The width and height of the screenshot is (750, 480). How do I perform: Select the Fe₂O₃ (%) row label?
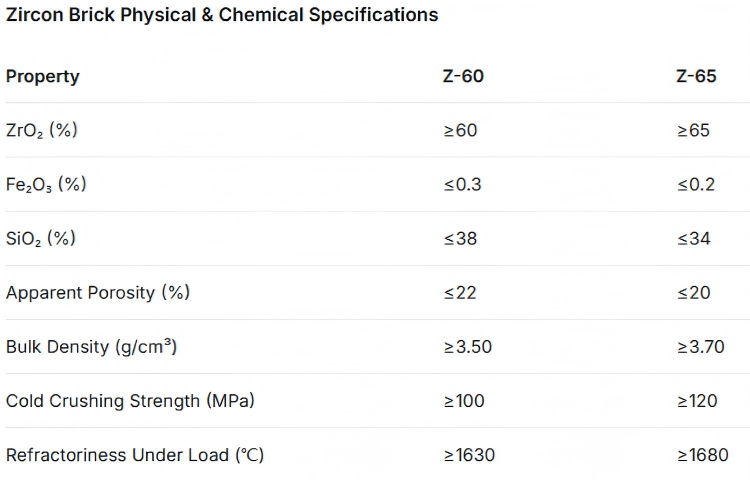(46, 185)
